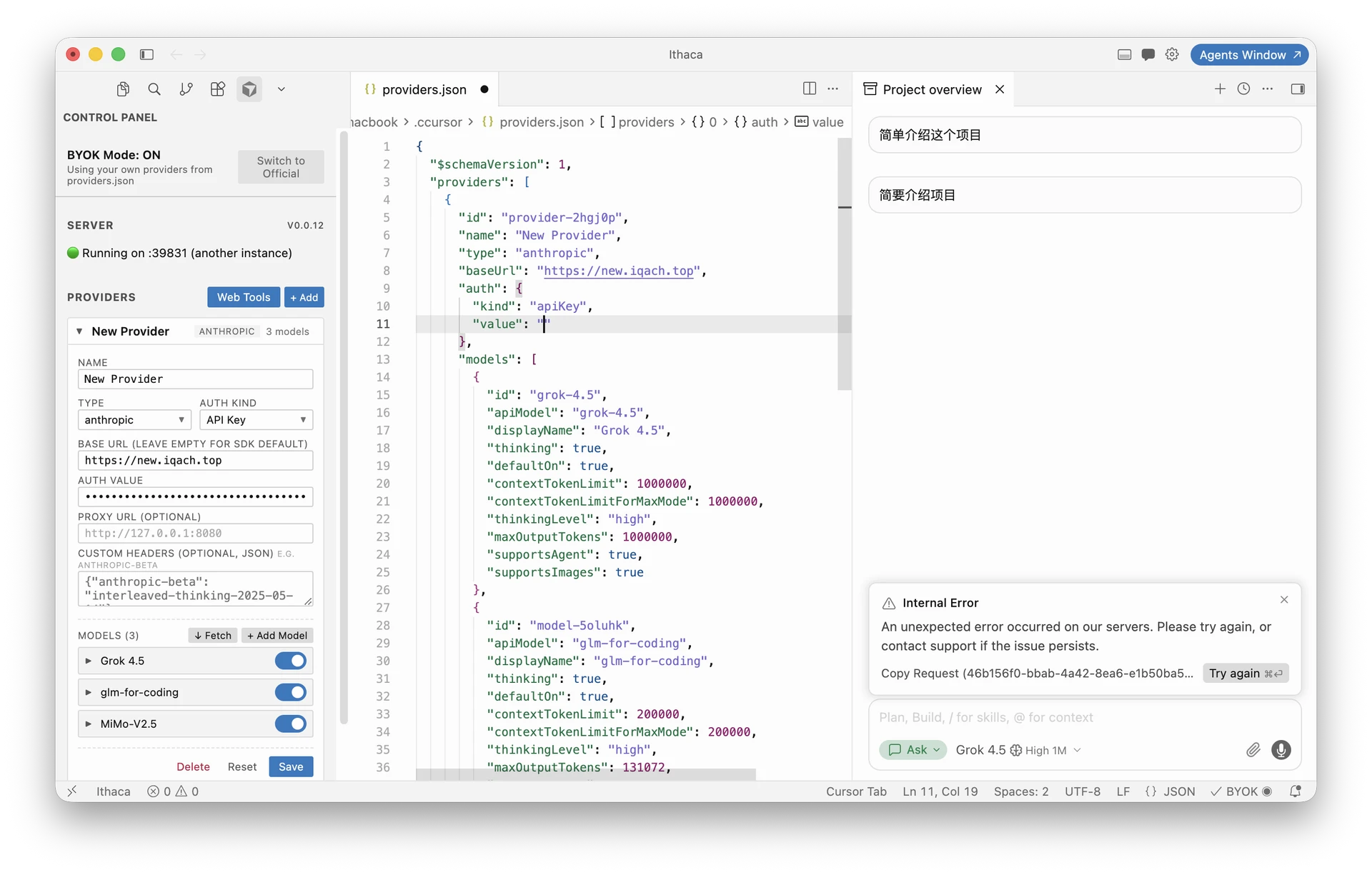Disable the MiMo-V2.5 model toggle
This screenshot has height=875, width=1372.
pos(291,724)
